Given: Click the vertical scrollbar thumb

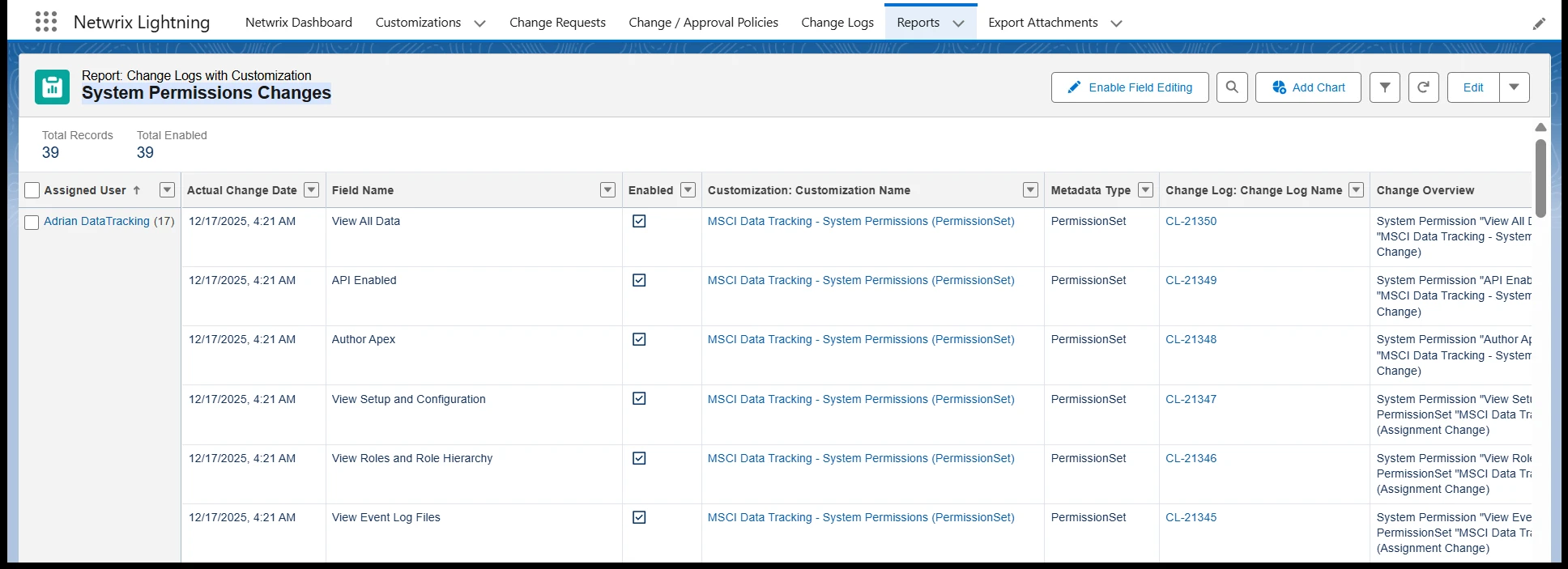Looking at the screenshot, I should point(1540,178).
